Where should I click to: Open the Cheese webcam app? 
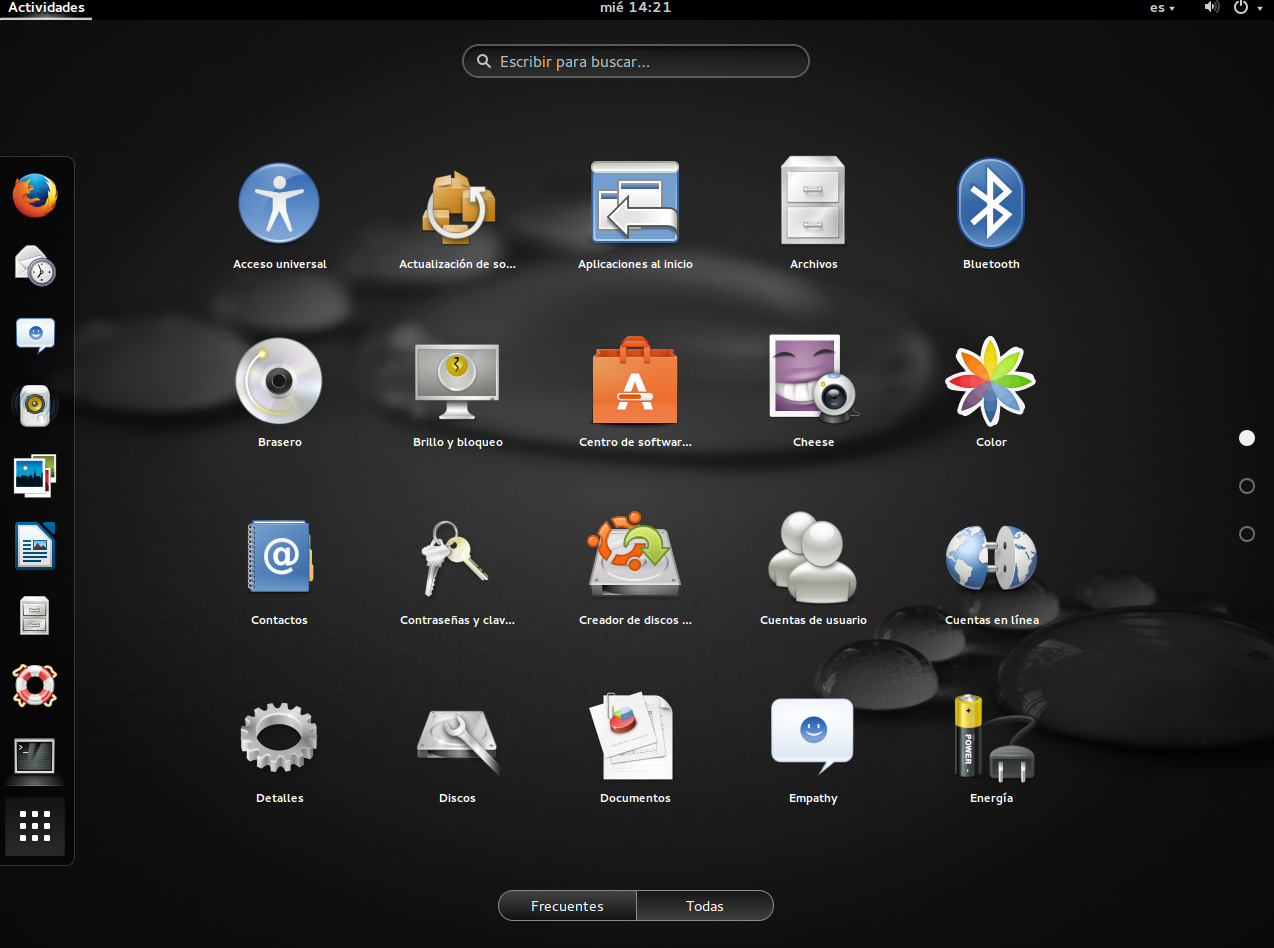[813, 379]
